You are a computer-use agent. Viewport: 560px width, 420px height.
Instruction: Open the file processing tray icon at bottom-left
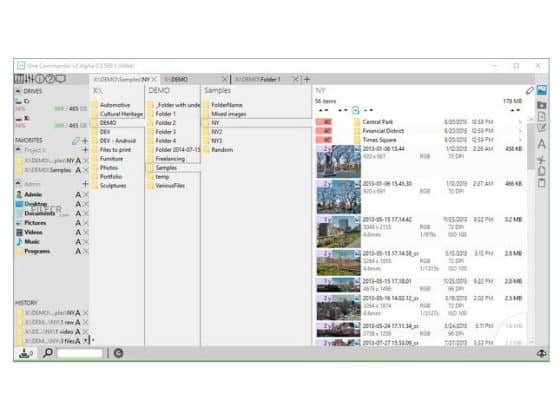click(26, 353)
